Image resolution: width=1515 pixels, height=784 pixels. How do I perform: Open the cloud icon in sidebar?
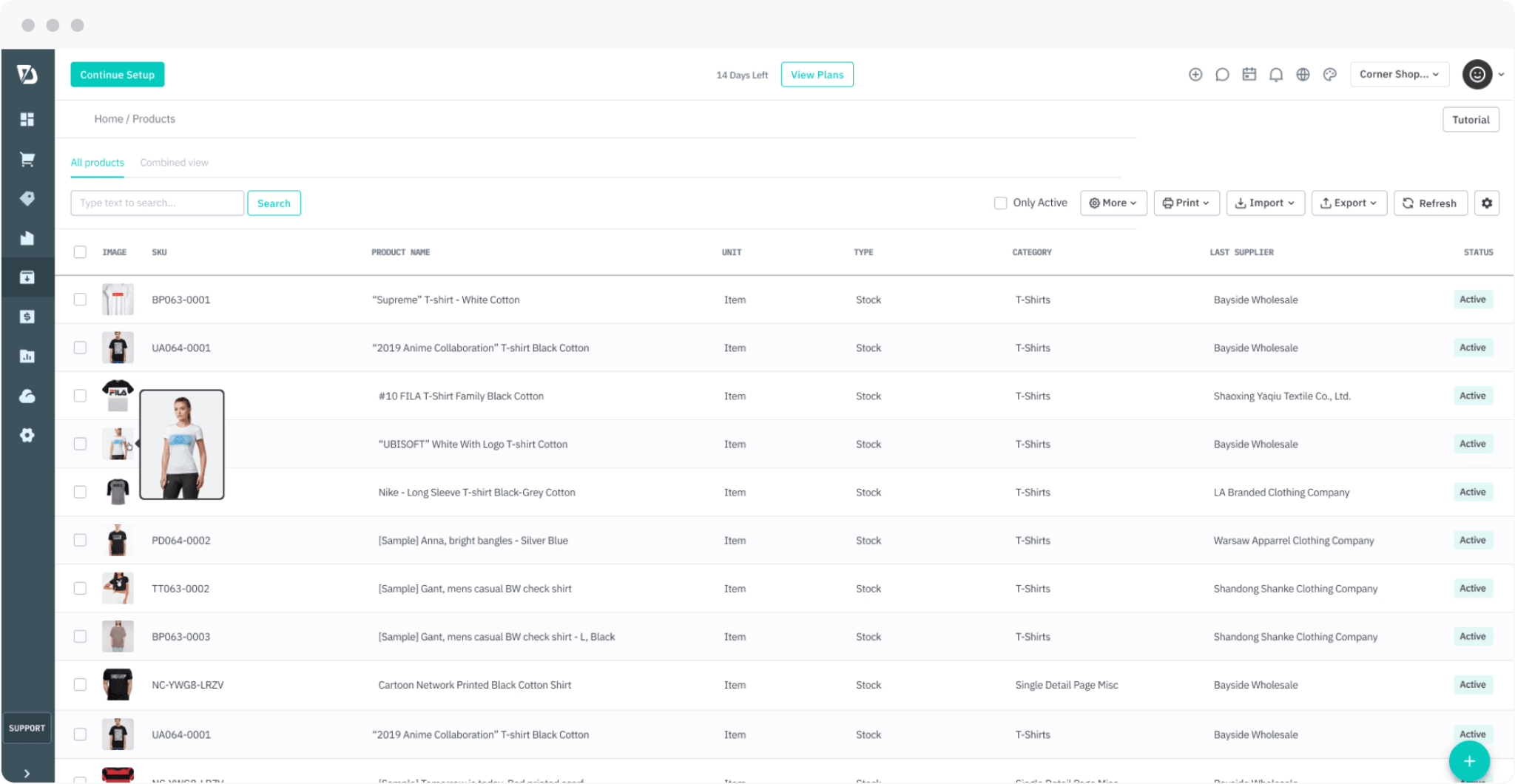[x=27, y=396]
